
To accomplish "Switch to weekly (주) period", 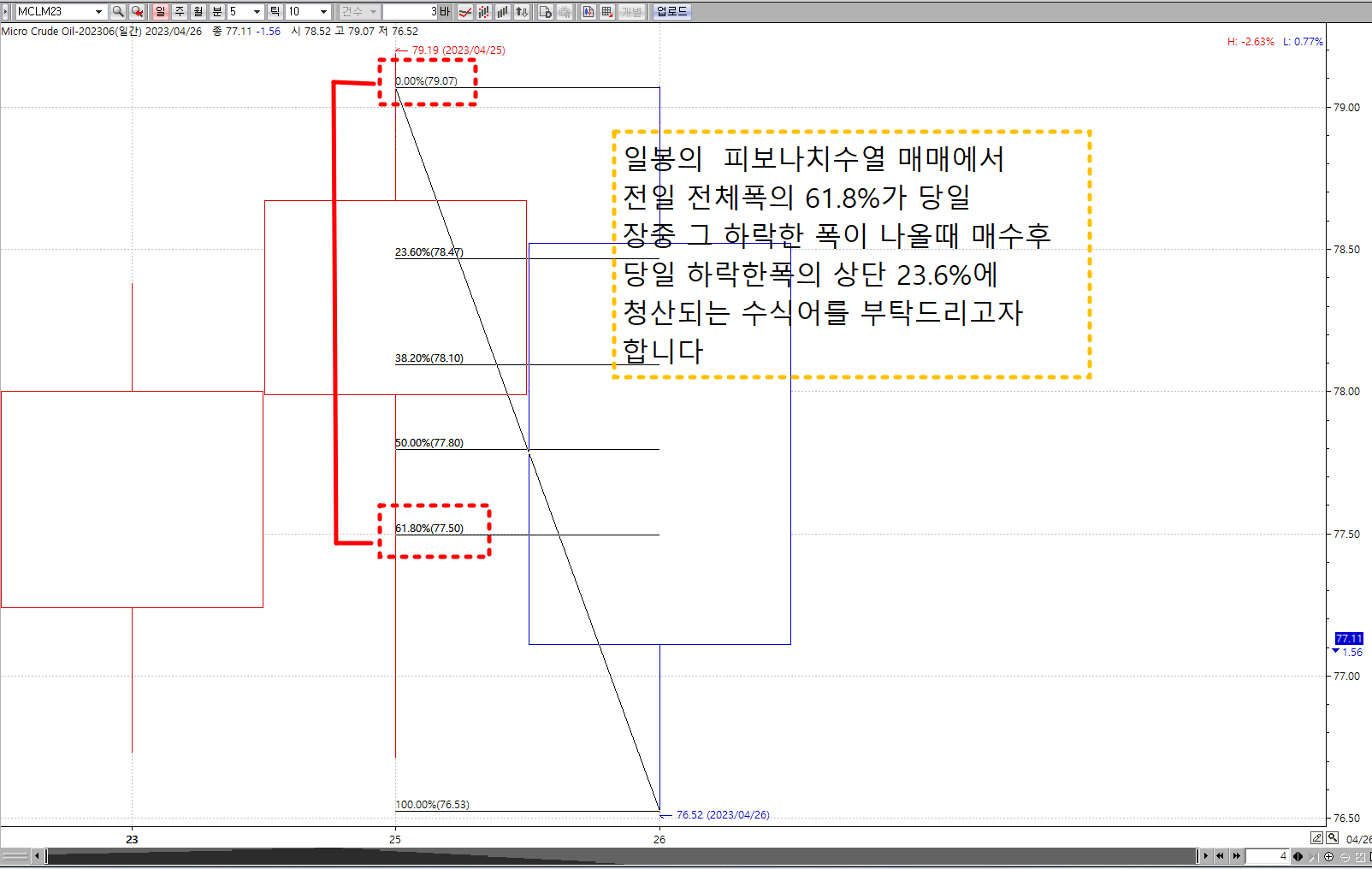I will 180,11.
